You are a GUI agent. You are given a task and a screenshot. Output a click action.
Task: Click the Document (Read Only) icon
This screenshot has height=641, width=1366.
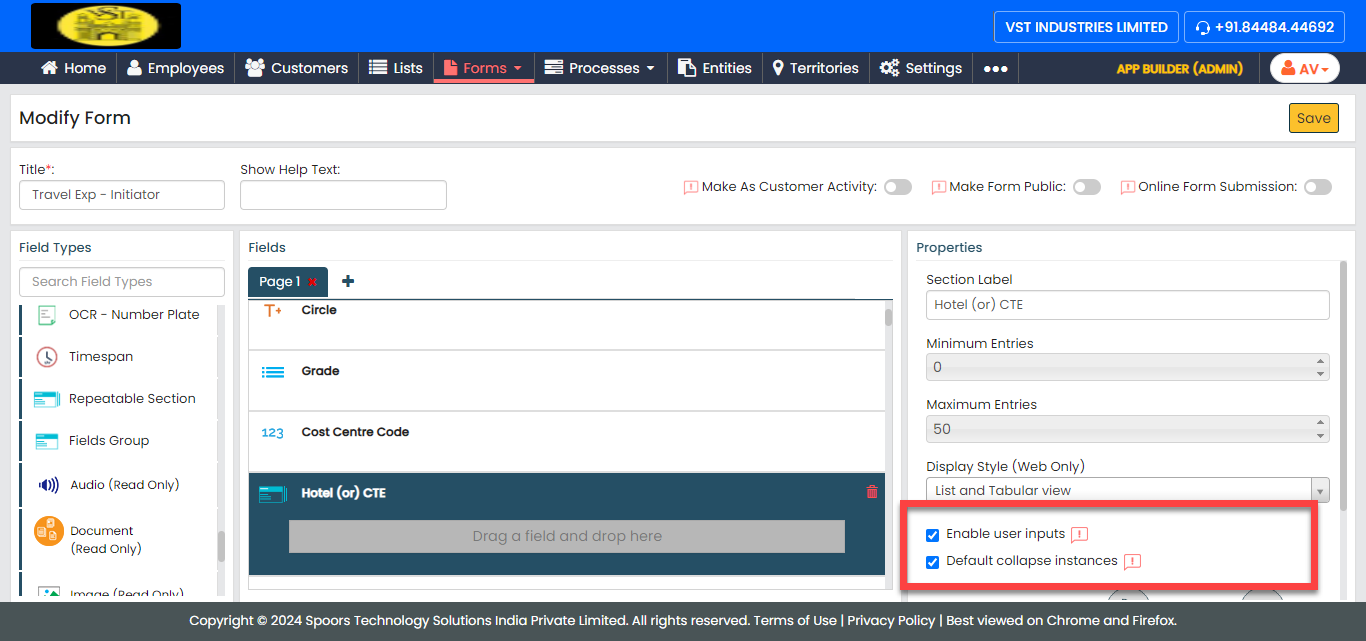(x=48, y=531)
